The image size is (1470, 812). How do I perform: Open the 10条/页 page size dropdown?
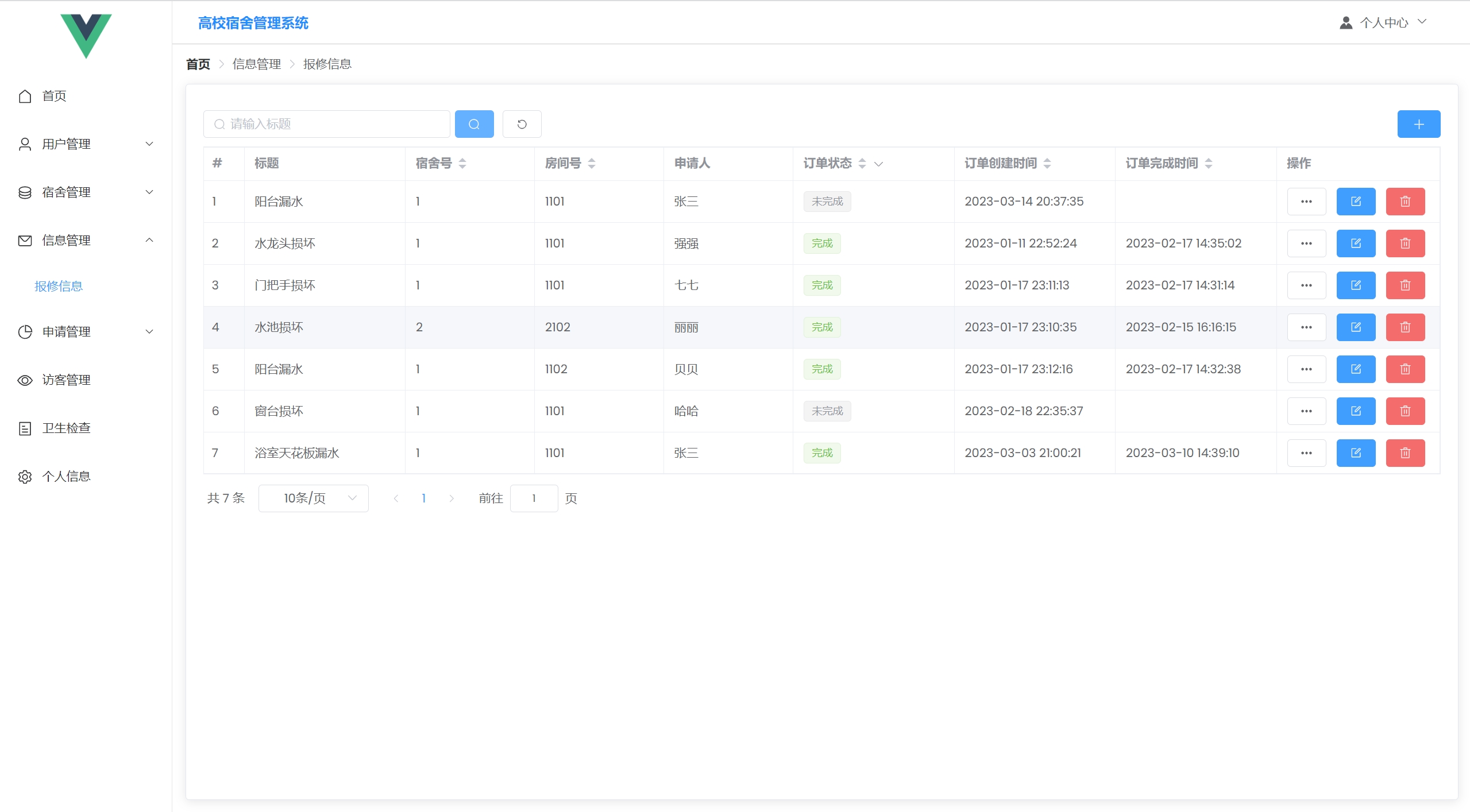(x=313, y=498)
